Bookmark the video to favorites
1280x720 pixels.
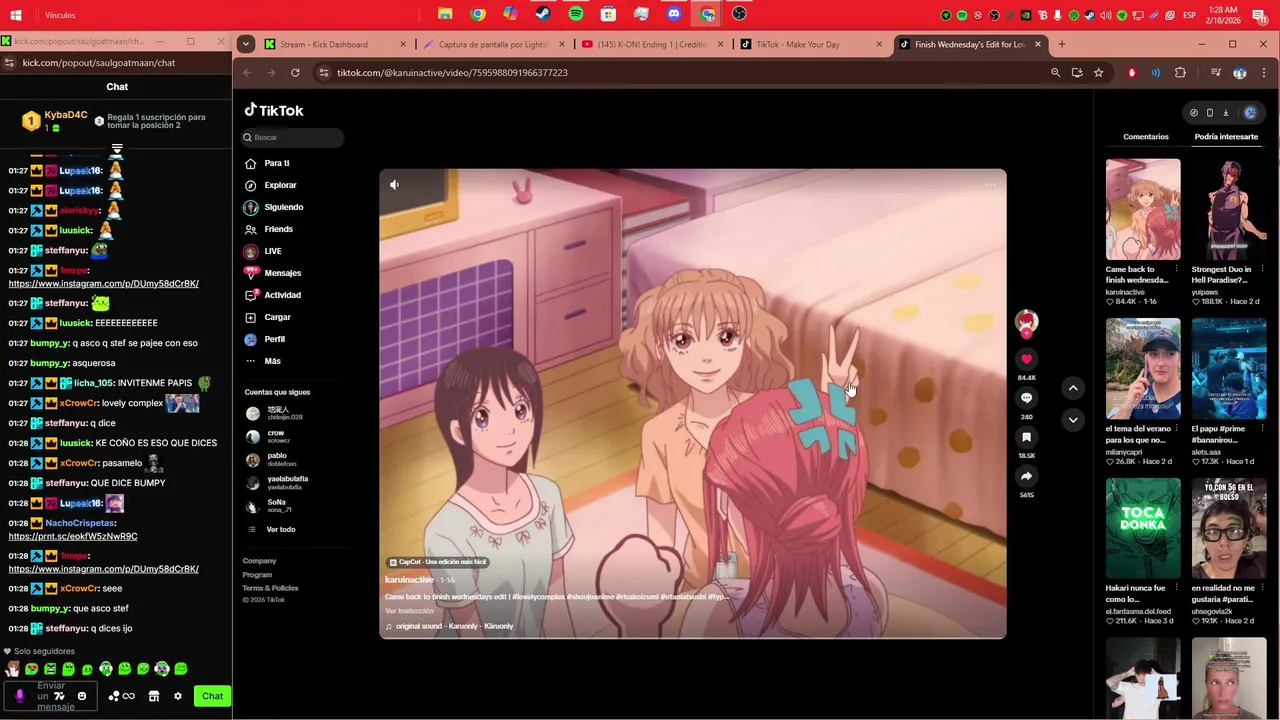[1026, 437]
